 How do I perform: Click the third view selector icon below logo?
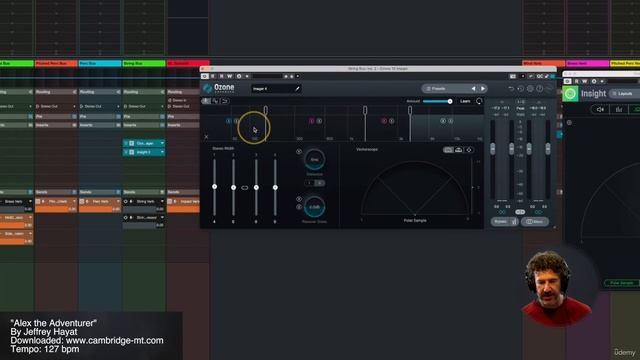pyautogui.click(x=224, y=101)
